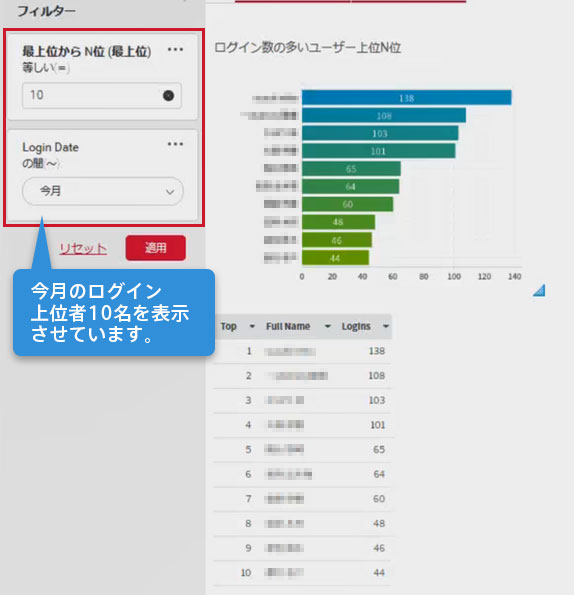Clear the value 10 using the clear icon
This screenshot has height=595, width=574.
coord(168,96)
